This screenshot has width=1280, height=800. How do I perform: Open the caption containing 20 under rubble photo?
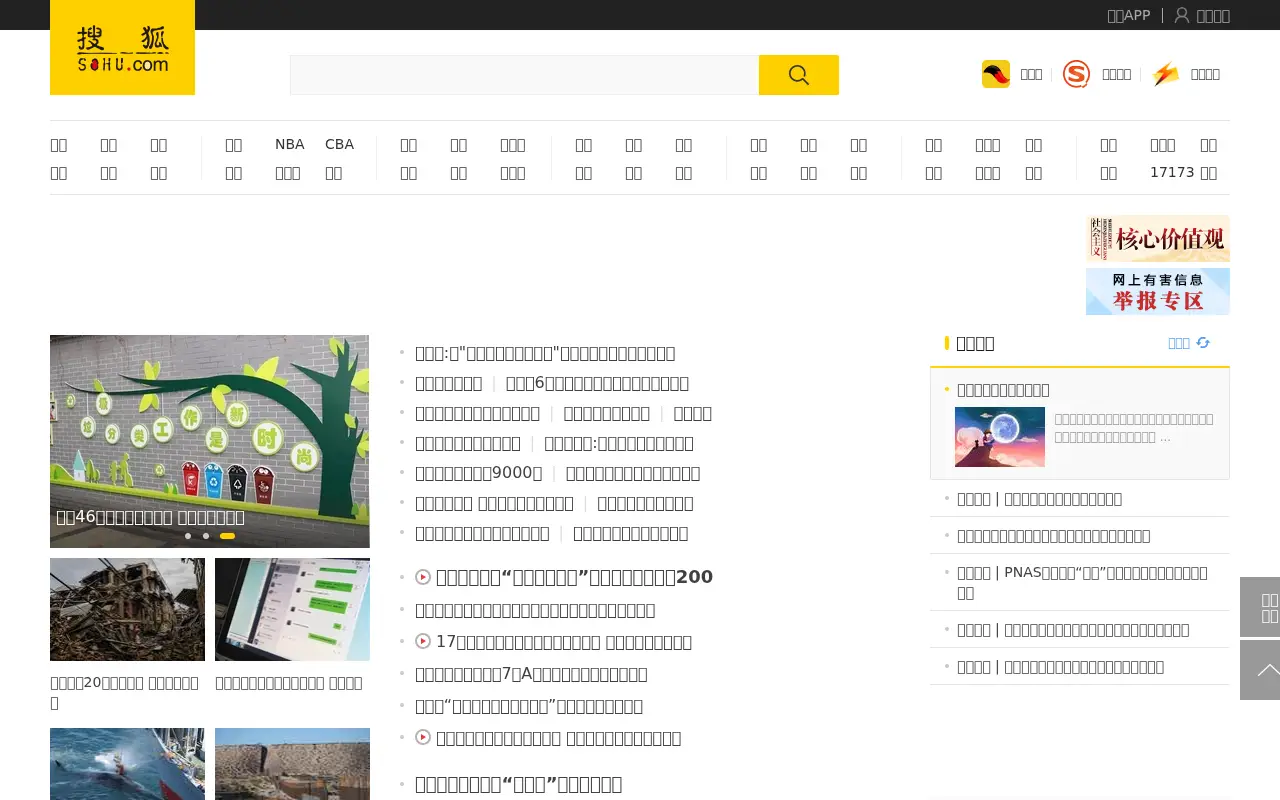click(x=125, y=692)
